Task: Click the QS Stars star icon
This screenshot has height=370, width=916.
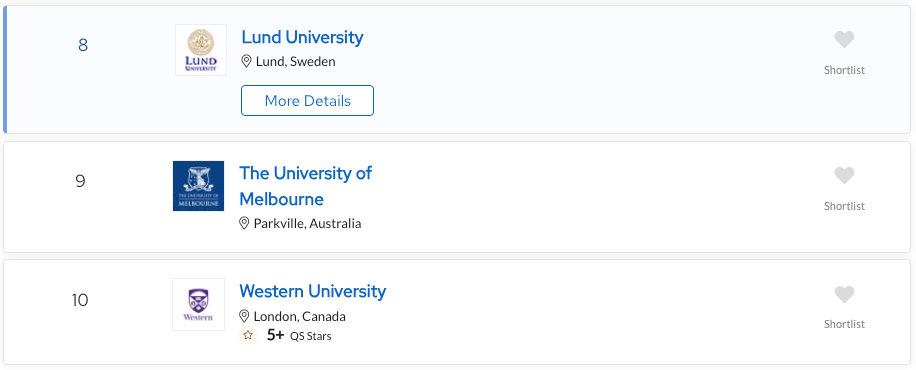Action: click(x=248, y=336)
